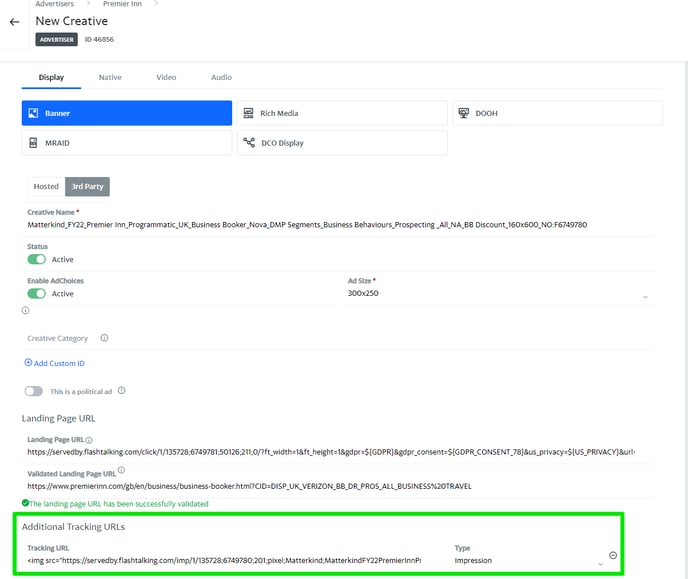Click the DCO Display nodes icon
This screenshot has width=688, height=579.
pos(249,143)
